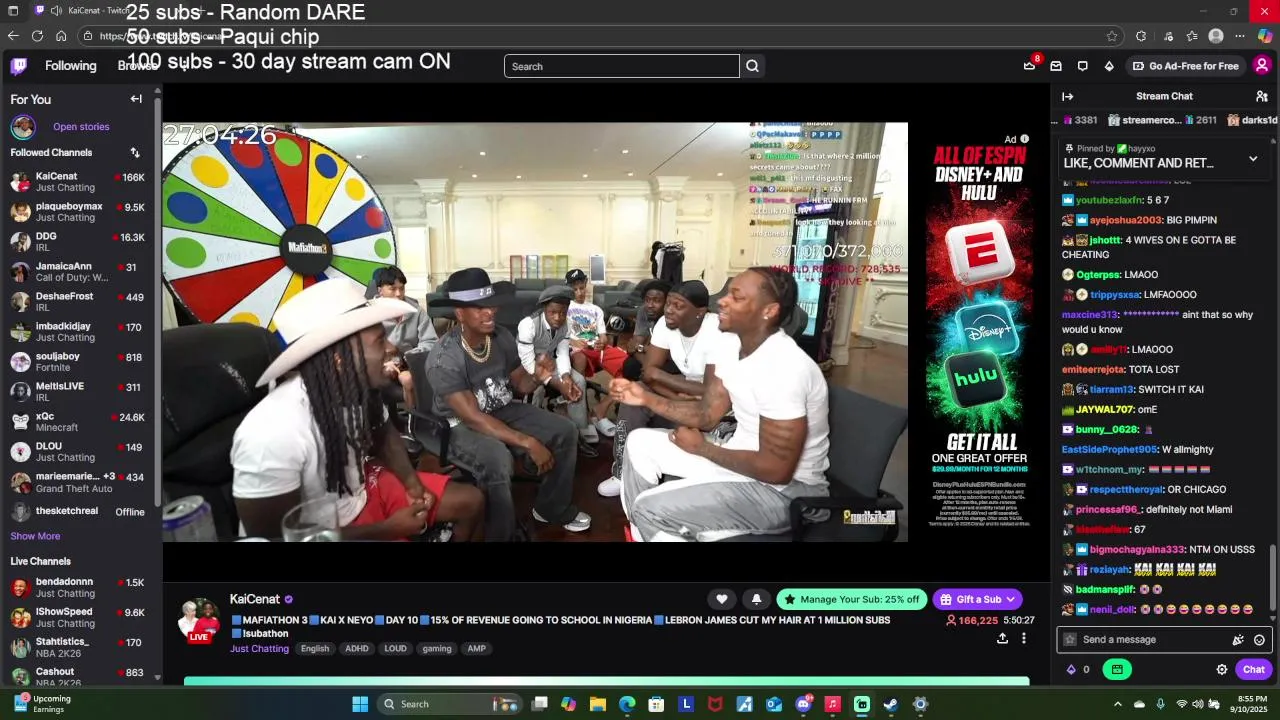Image resolution: width=1280 pixels, height=720 pixels.
Task: Open Steam from the taskbar
Action: click(890, 704)
